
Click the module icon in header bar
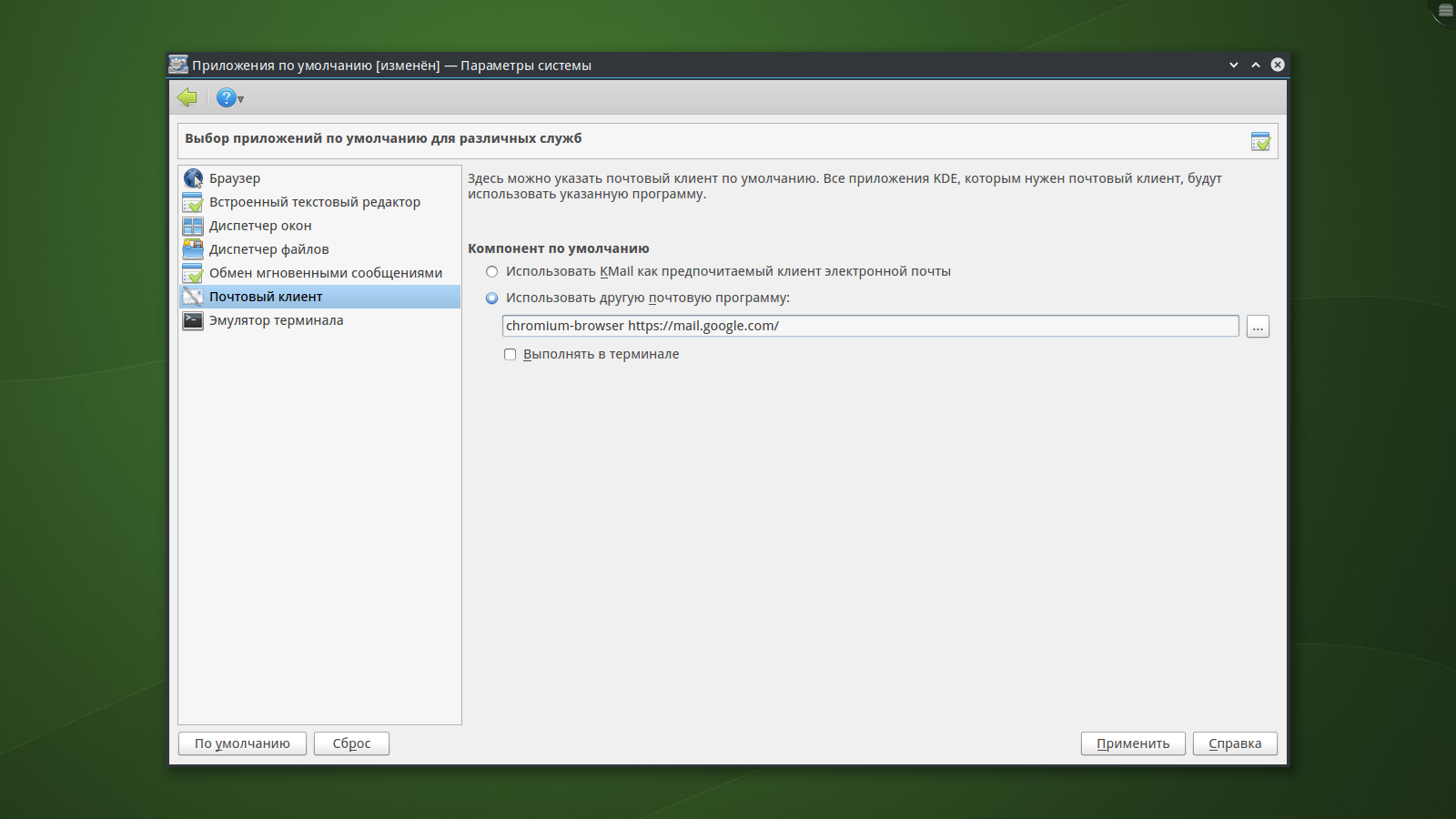1260,141
